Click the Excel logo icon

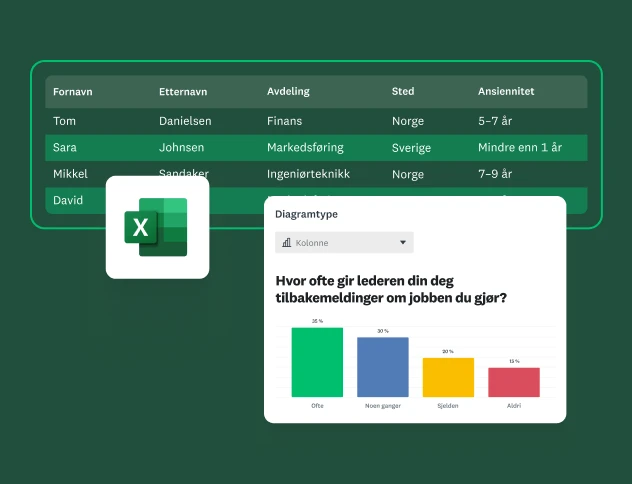(x=156, y=227)
